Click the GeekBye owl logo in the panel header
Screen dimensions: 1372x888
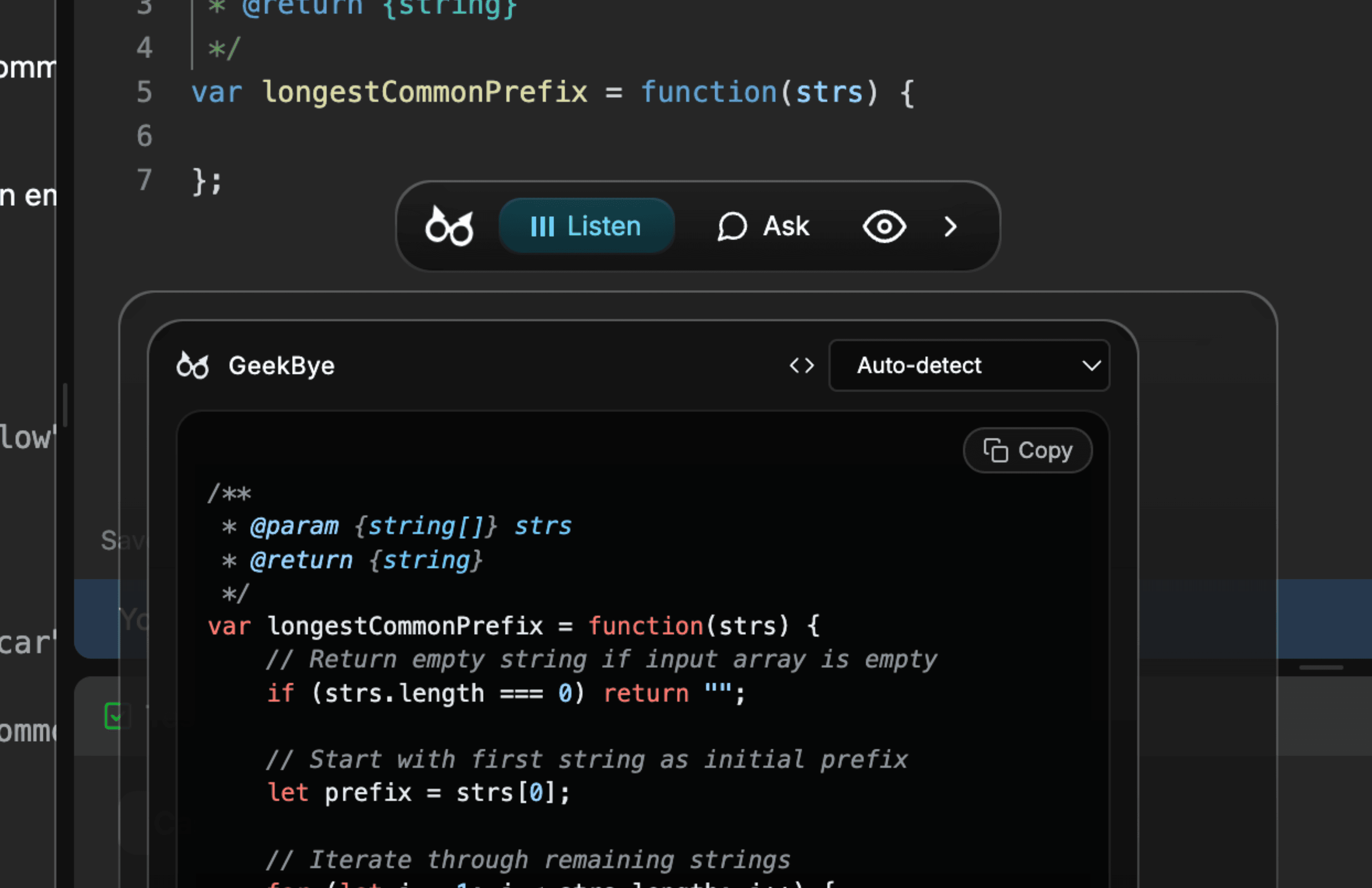[x=192, y=365]
